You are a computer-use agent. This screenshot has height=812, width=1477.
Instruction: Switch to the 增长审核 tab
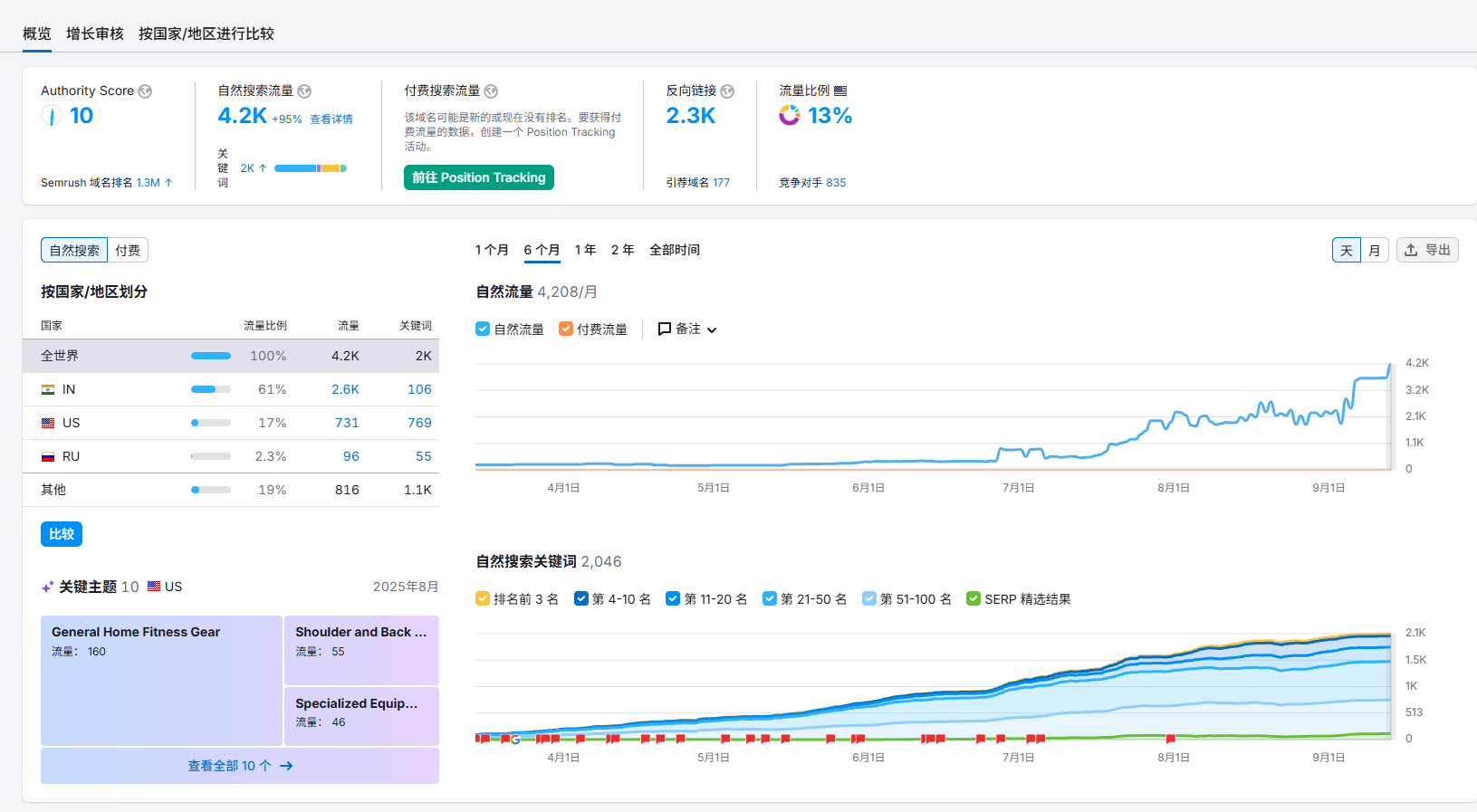pos(95,33)
